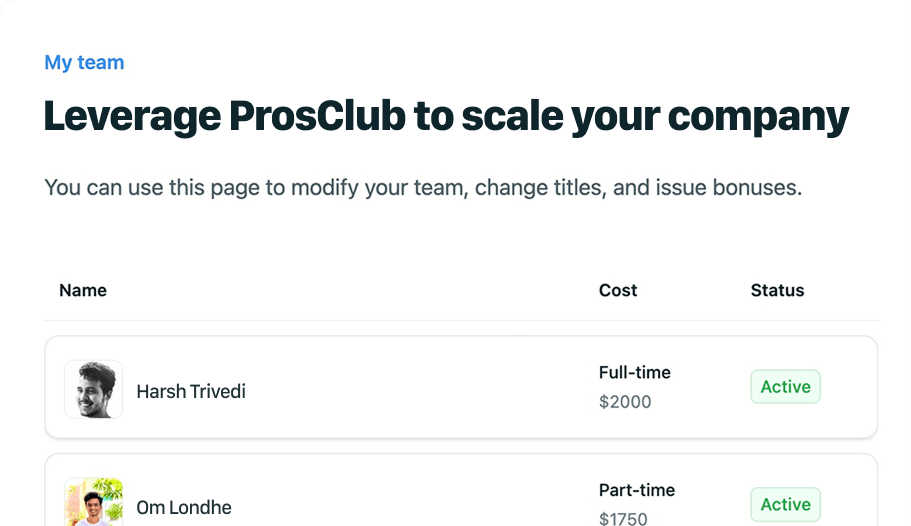Click the Part-time employment label

(x=637, y=490)
